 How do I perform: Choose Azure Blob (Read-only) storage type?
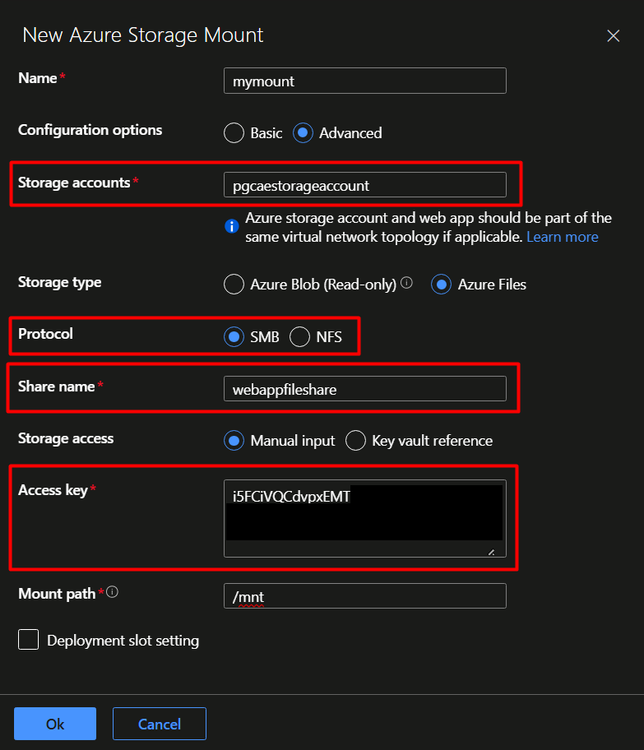[x=234, y=285]
